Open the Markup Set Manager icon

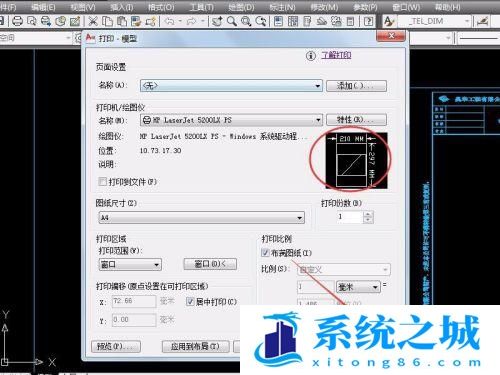point(336,21)
